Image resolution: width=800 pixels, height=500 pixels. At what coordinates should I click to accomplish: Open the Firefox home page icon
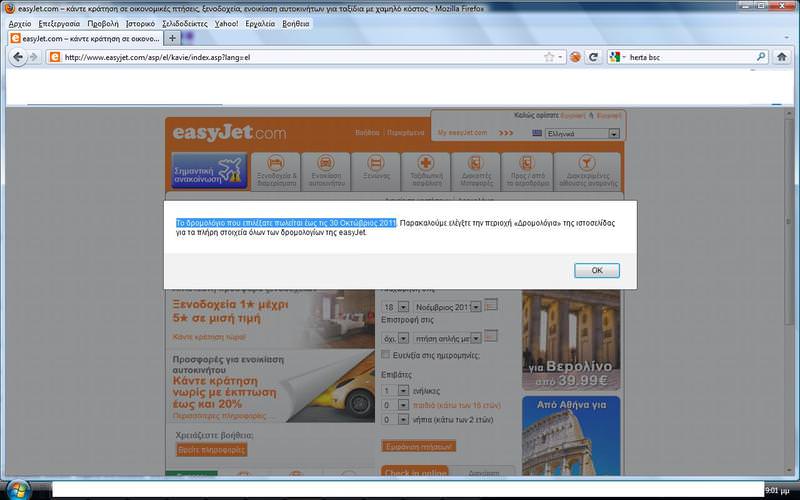coord(781,57)
